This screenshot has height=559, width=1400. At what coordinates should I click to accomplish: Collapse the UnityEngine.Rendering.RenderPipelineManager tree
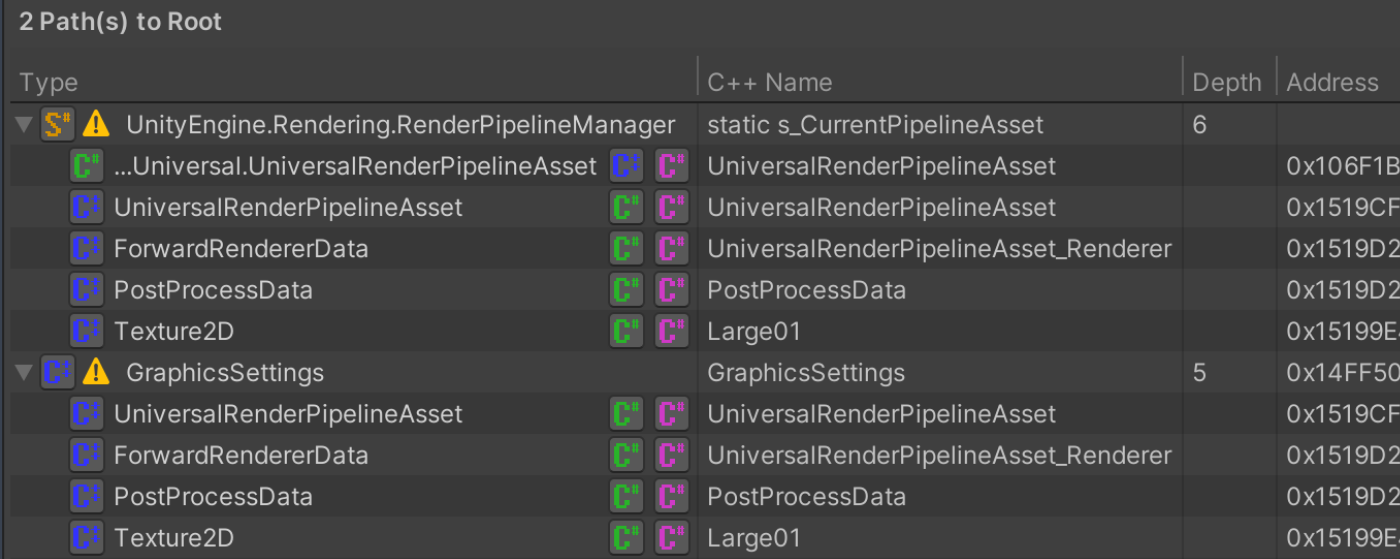pyautogui.click(x=24, y=125)
